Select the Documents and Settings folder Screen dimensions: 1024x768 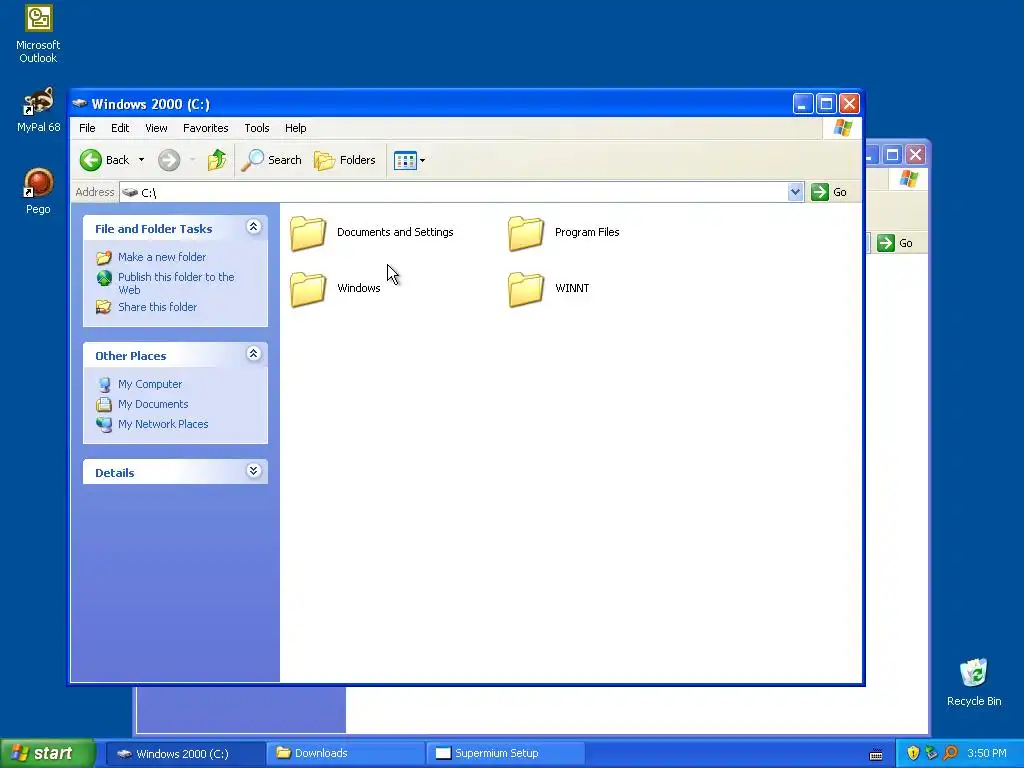(372, 232)
